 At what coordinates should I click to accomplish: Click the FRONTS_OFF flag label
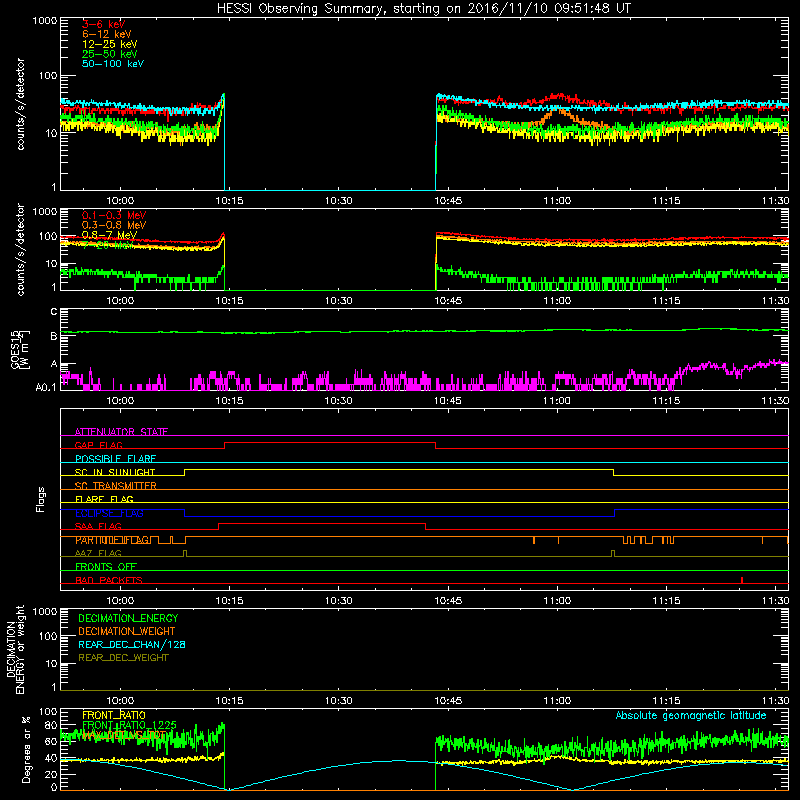point(106,567)
